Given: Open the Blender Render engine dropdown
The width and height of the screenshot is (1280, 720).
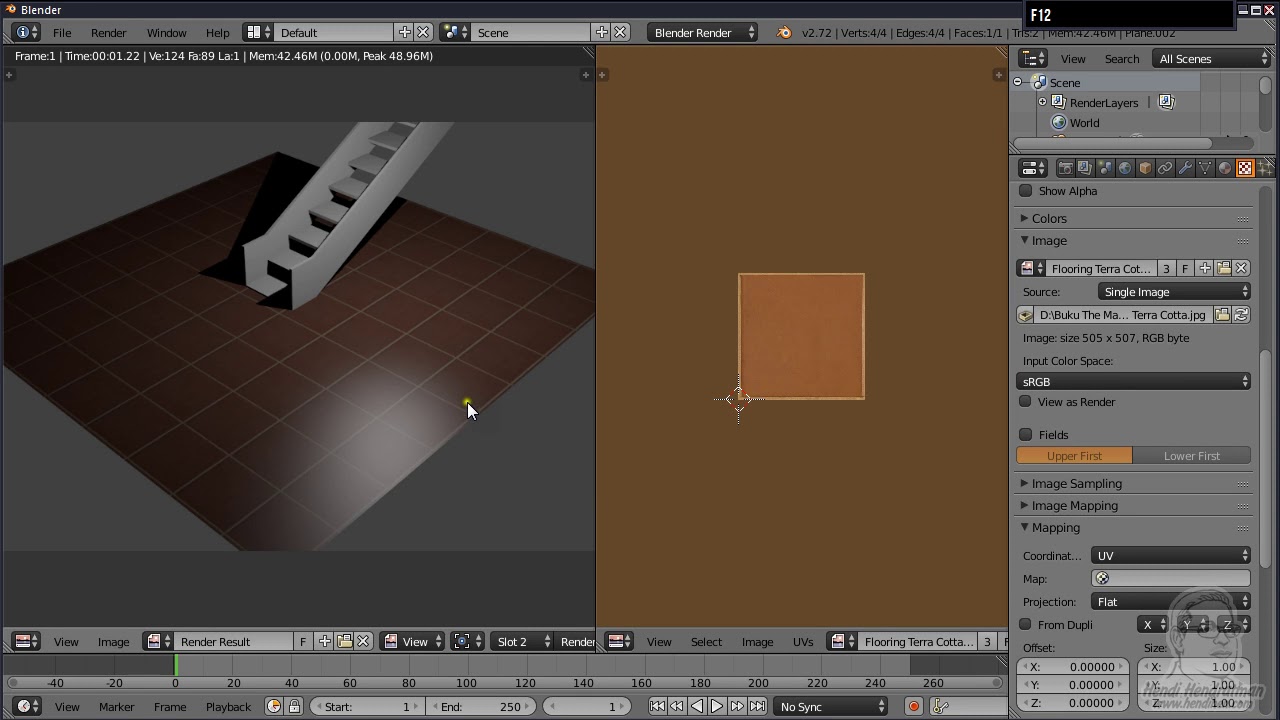Looking at the screenshot, I should click(703, 33).
